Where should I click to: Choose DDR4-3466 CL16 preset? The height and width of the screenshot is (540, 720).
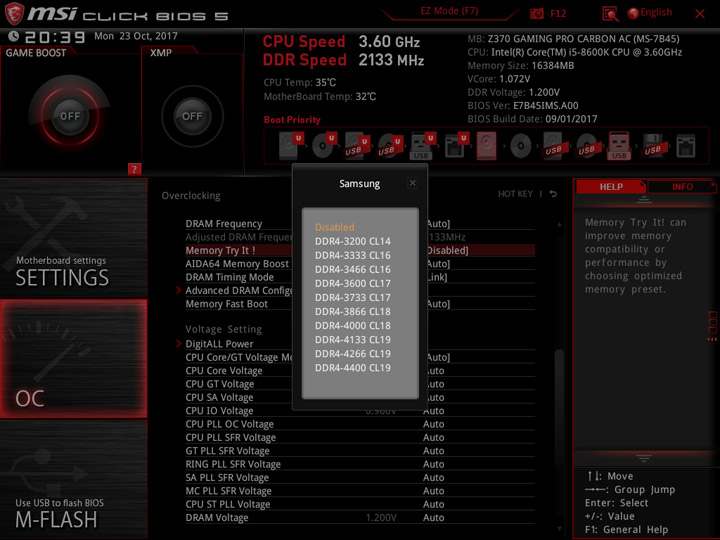coord(353,269)
